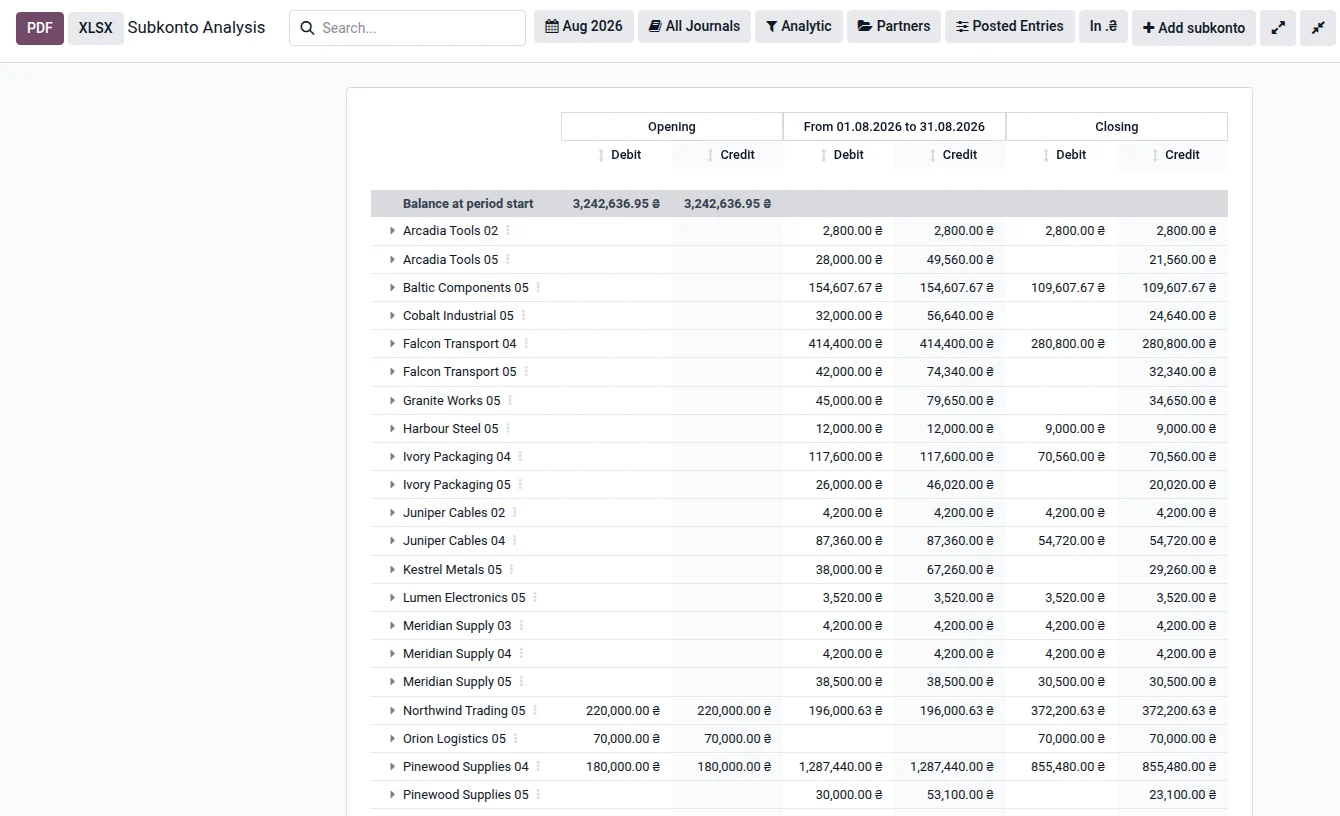Image resolution: width=1340 pixels, height=816 pixels.
Task: Focus the Search input field
Action: [407, 28]
